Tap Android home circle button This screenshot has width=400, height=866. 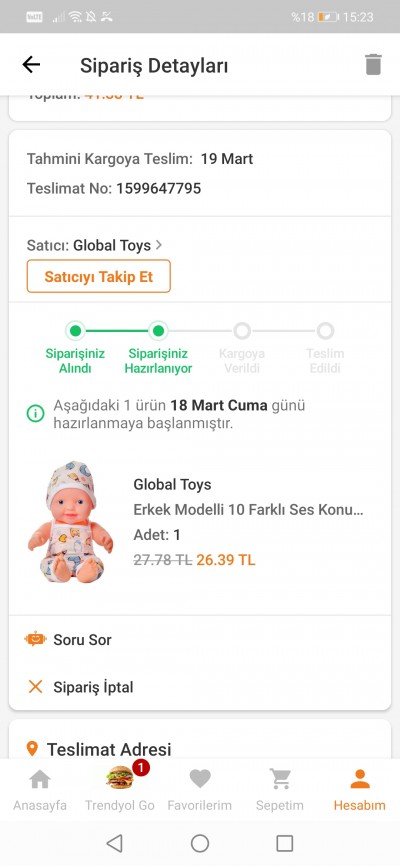(200, 843)
